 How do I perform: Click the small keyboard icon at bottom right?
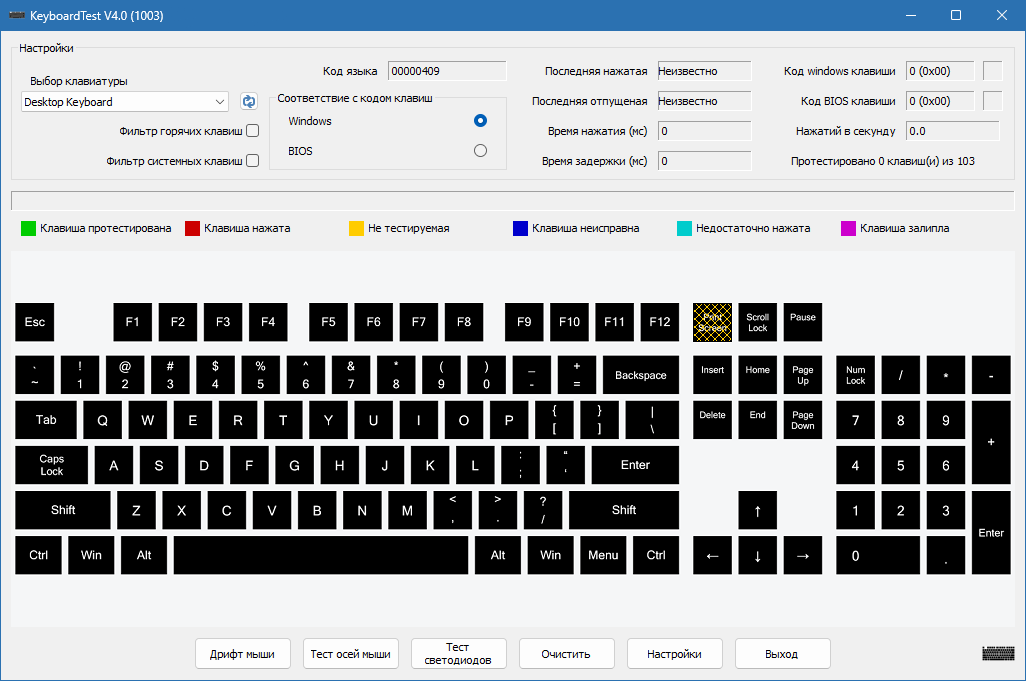998,653
